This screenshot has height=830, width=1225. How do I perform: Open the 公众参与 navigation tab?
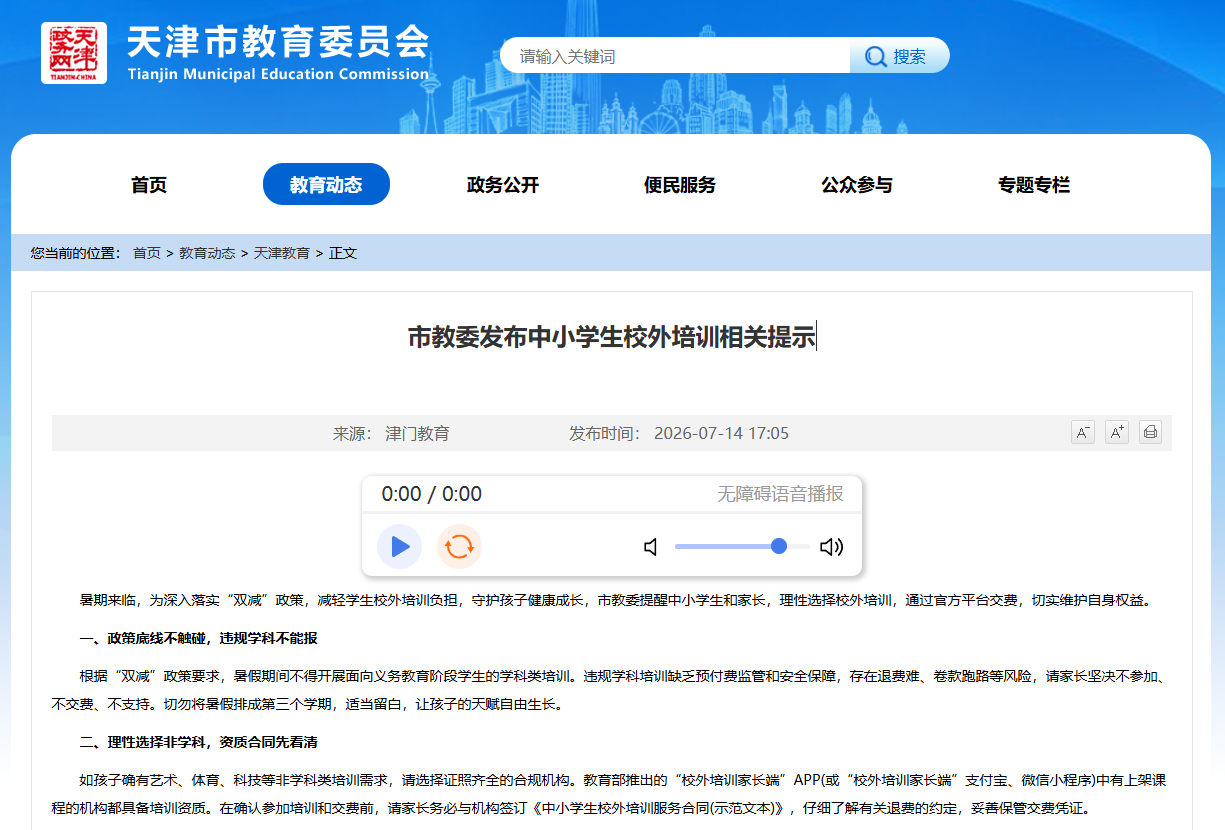(x=857, y=184)
